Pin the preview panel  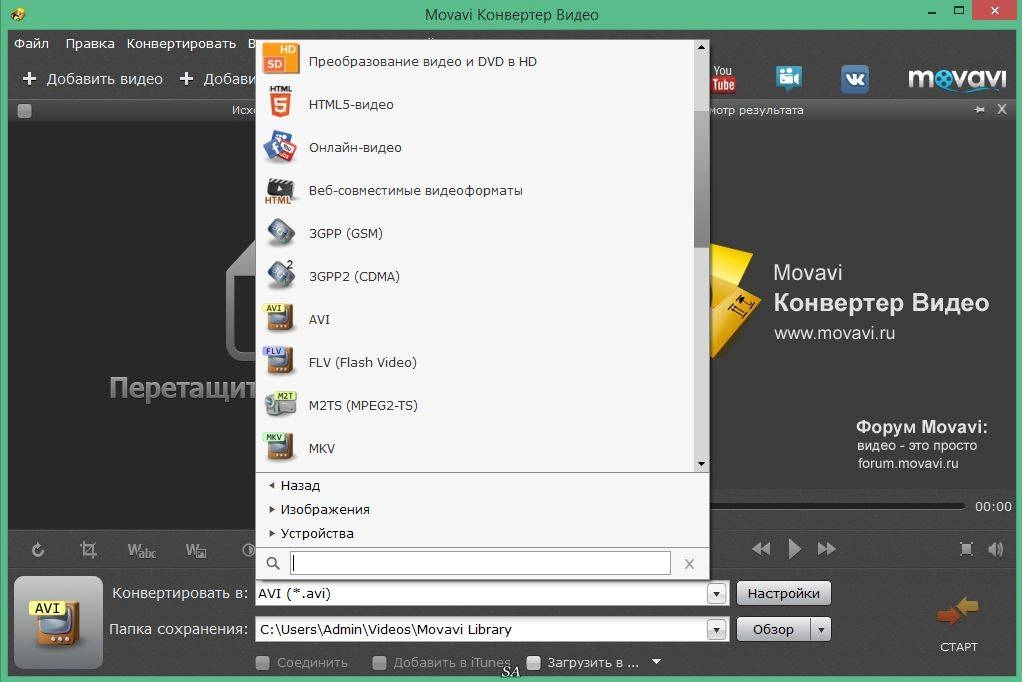pyautogui.click(x=979, y=110)
